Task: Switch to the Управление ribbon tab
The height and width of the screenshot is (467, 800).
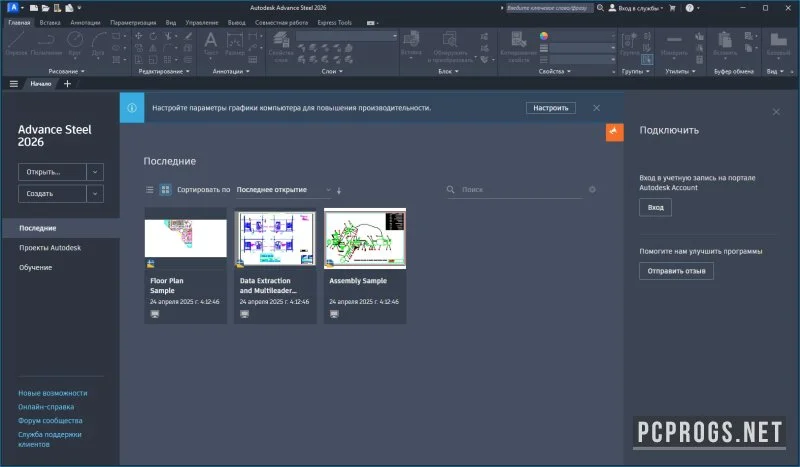Action: pyautogui.click(x=202, y=22)
